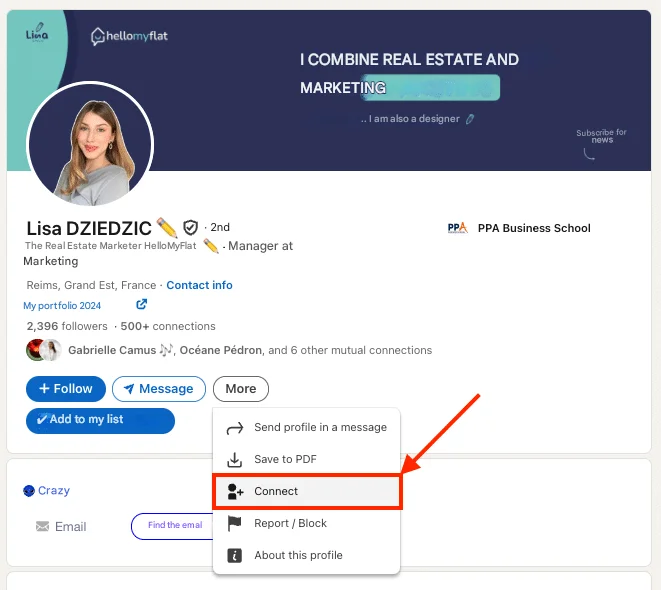Click the 2nd degree connection label
Image resolution: width=661 pixels, height=590 pixels.
coord(220,227)
